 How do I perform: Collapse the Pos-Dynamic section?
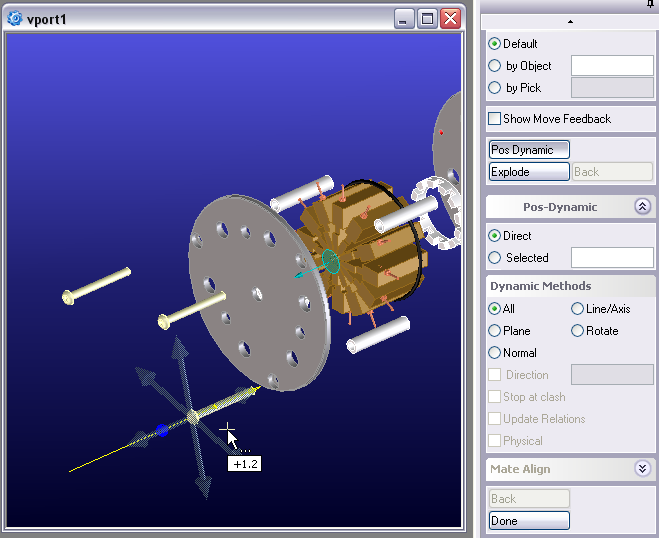click(x=642, y=207)
